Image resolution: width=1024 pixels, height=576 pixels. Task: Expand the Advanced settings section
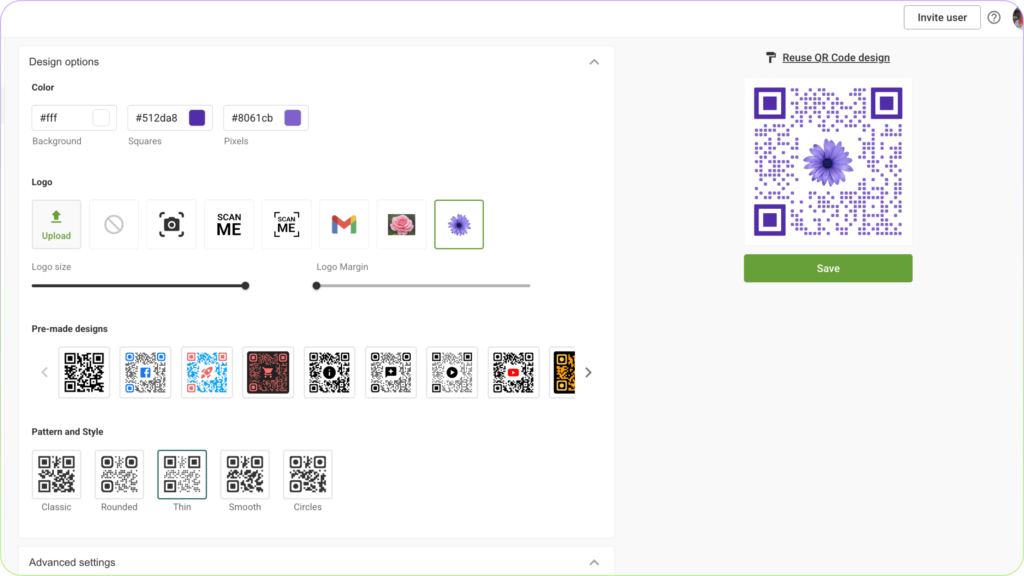coord(594,562)
